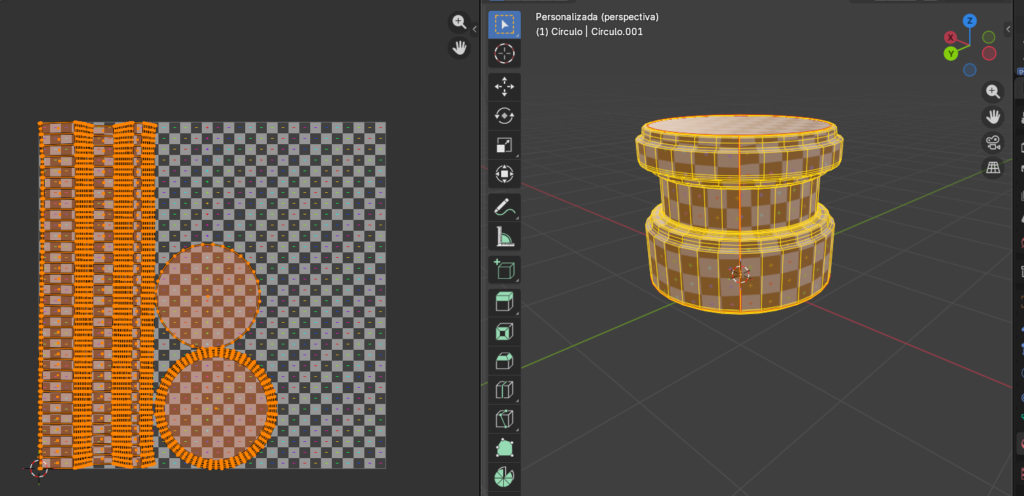Choose the Measure ruler tool
This screenshot has height=496, width=1024.
pos(504,236)
